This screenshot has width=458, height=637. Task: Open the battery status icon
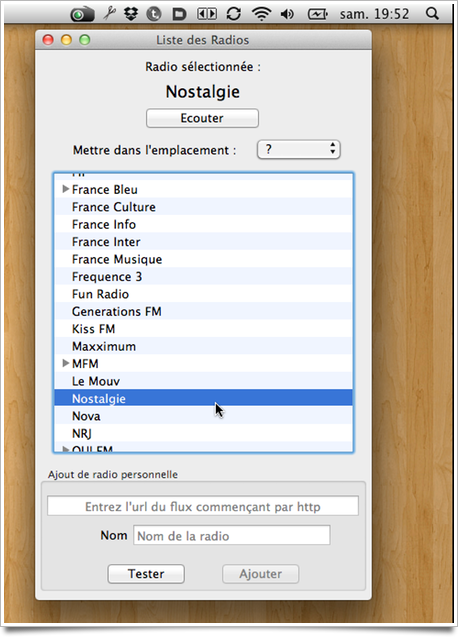click(x=317, y=14)
